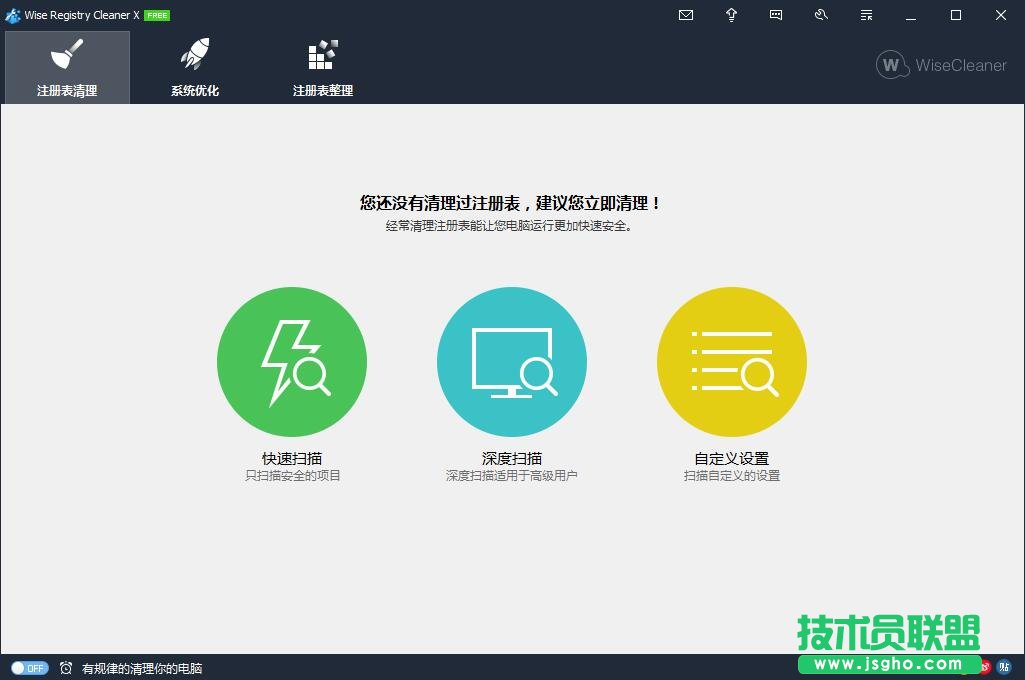This screenshot has height=680, width=1025.
Task: Click the FREE badge in the title bar
Action: (x=156, y=15)
